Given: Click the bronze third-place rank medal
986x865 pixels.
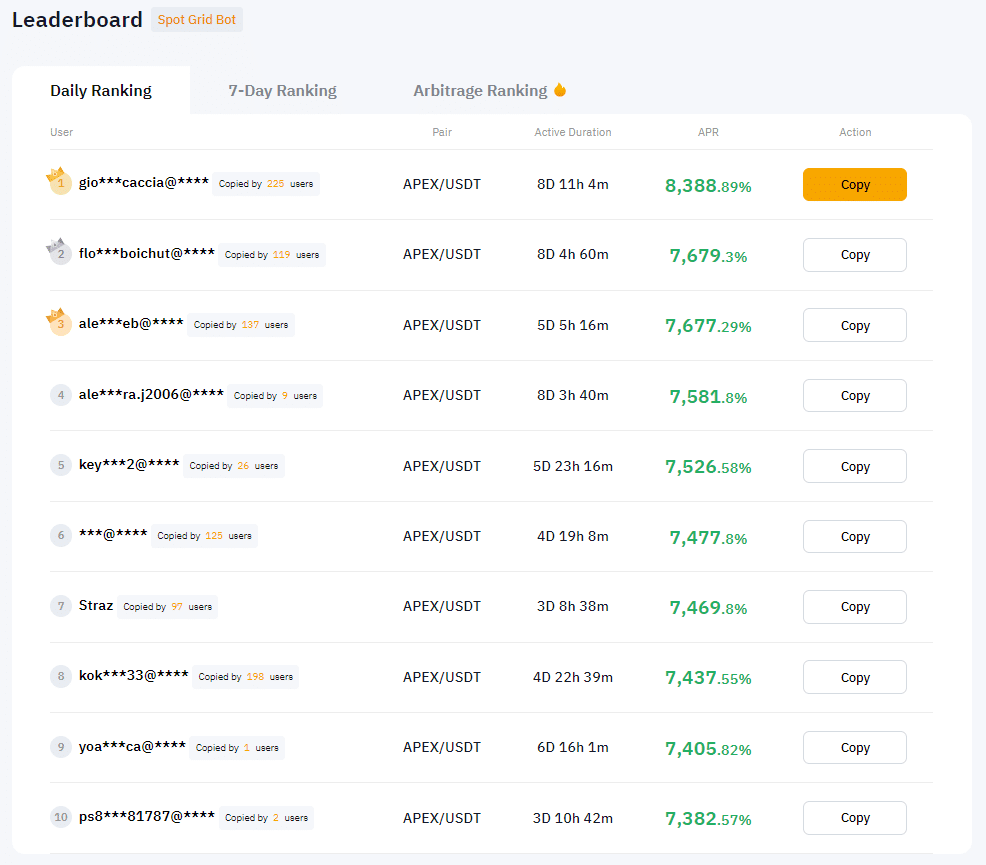Looking at the screenshot, I should [x=60, y=324].
